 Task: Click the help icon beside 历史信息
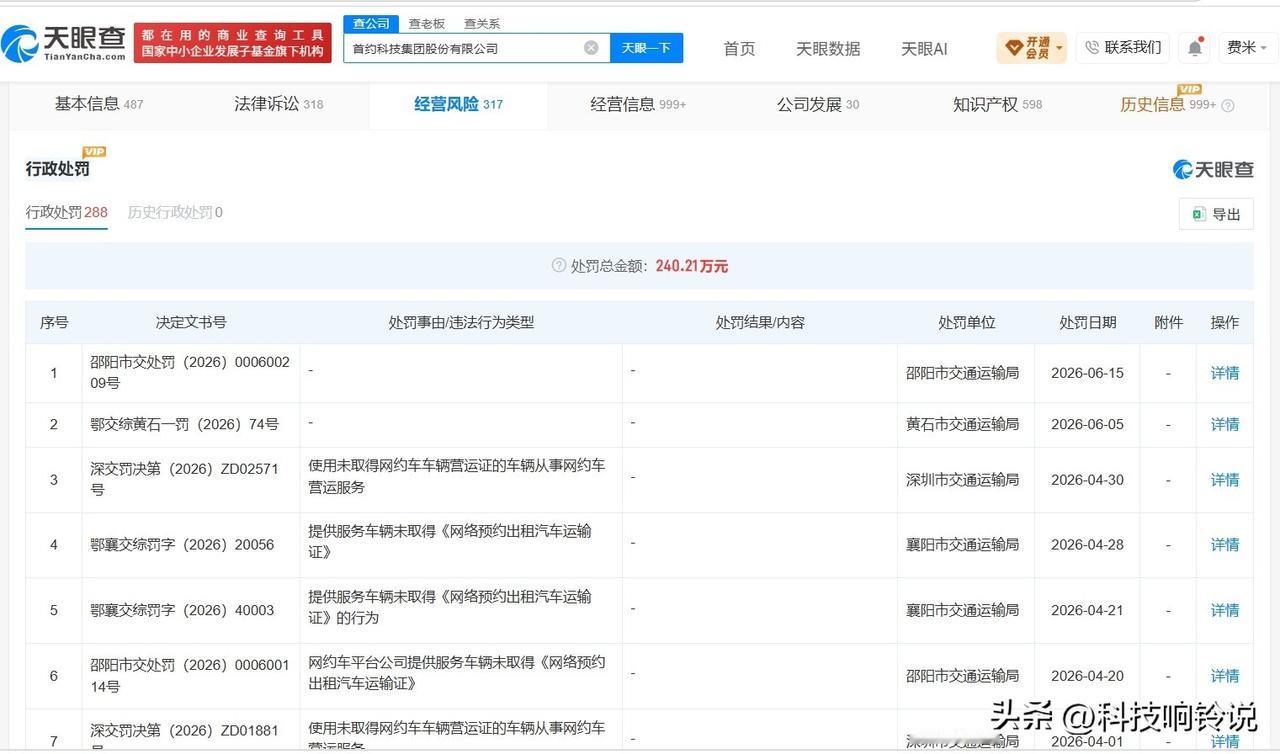[1228, 105]
